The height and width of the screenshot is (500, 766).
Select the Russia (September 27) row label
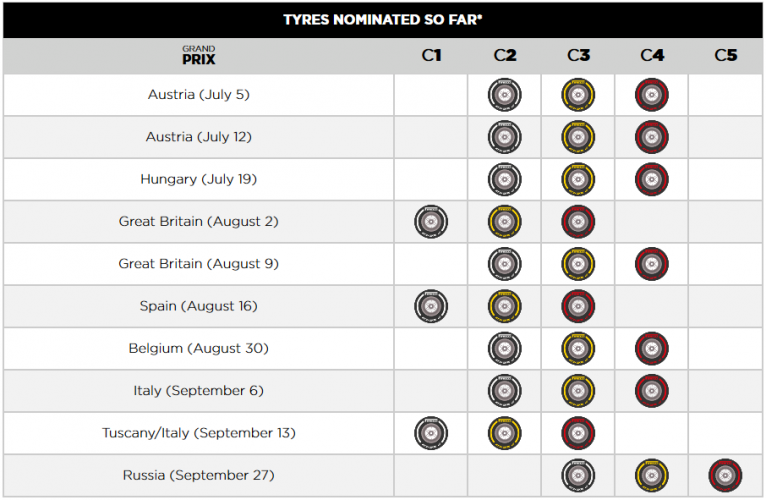click(x=198, y=475)
